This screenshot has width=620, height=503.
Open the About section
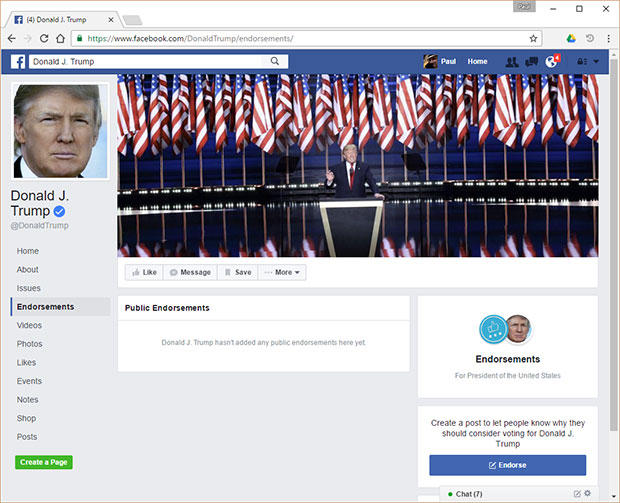click(x=28, y=270)
